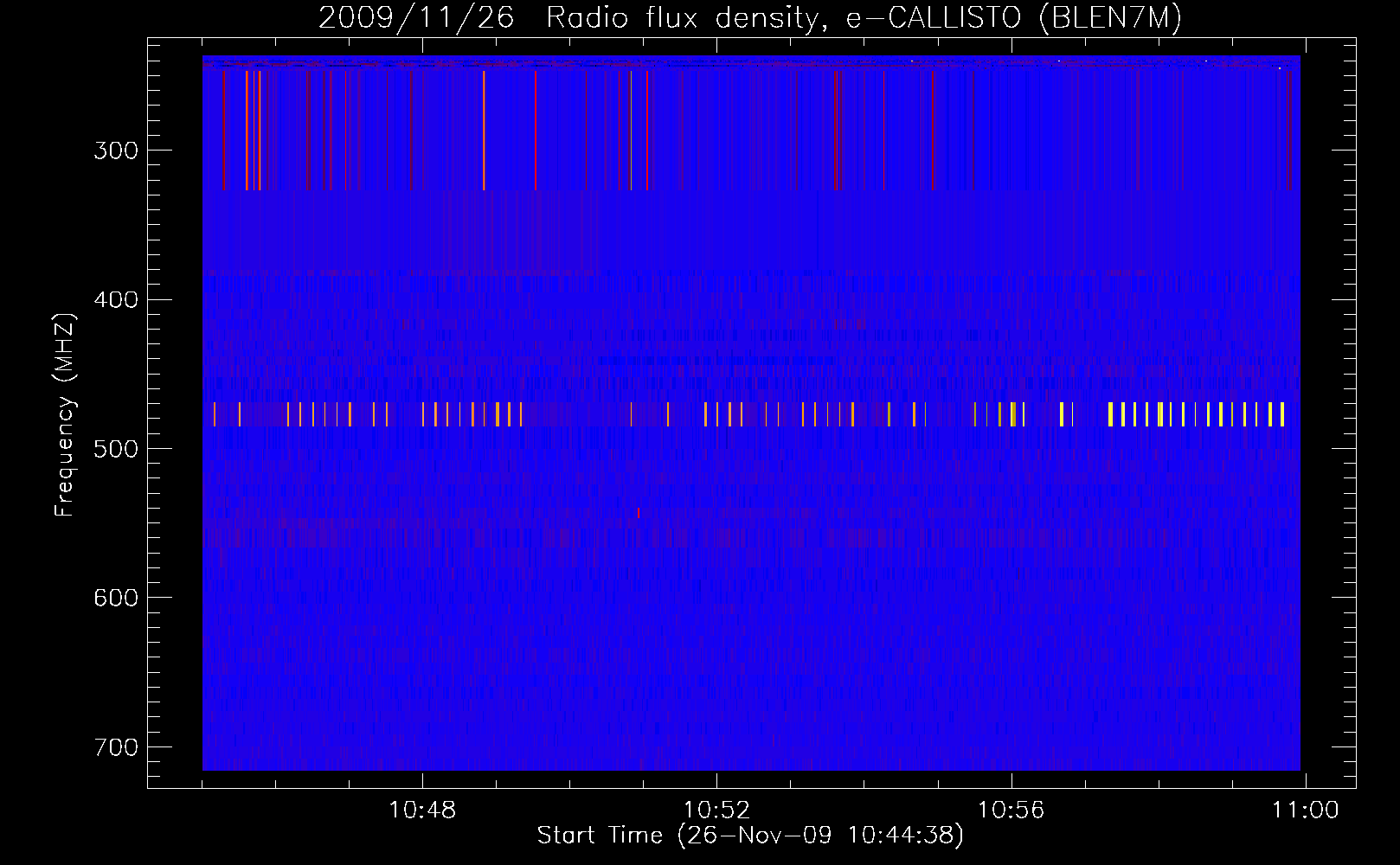Click the small red spot near 545 MHz

(639, 513)
